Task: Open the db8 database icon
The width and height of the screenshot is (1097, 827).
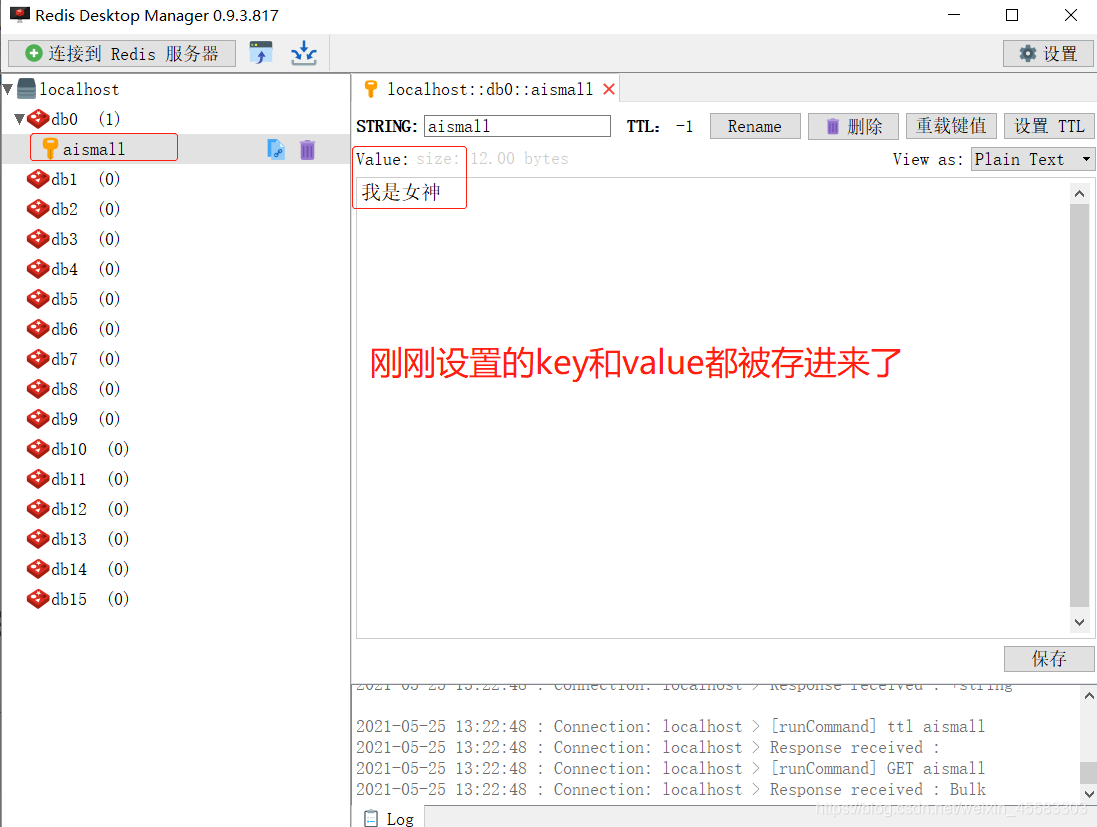Action: tap(38, 389)
